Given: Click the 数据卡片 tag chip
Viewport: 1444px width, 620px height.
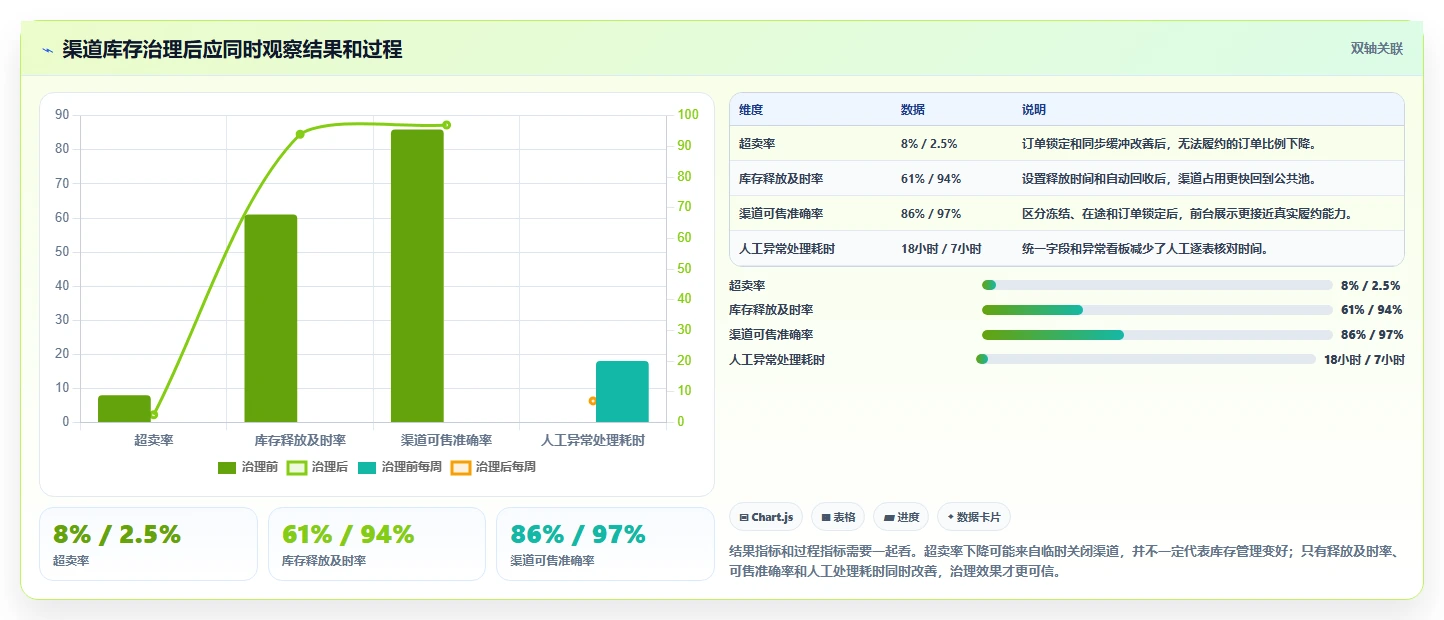Looking at the screenshot, I should [x=973, y=517].
